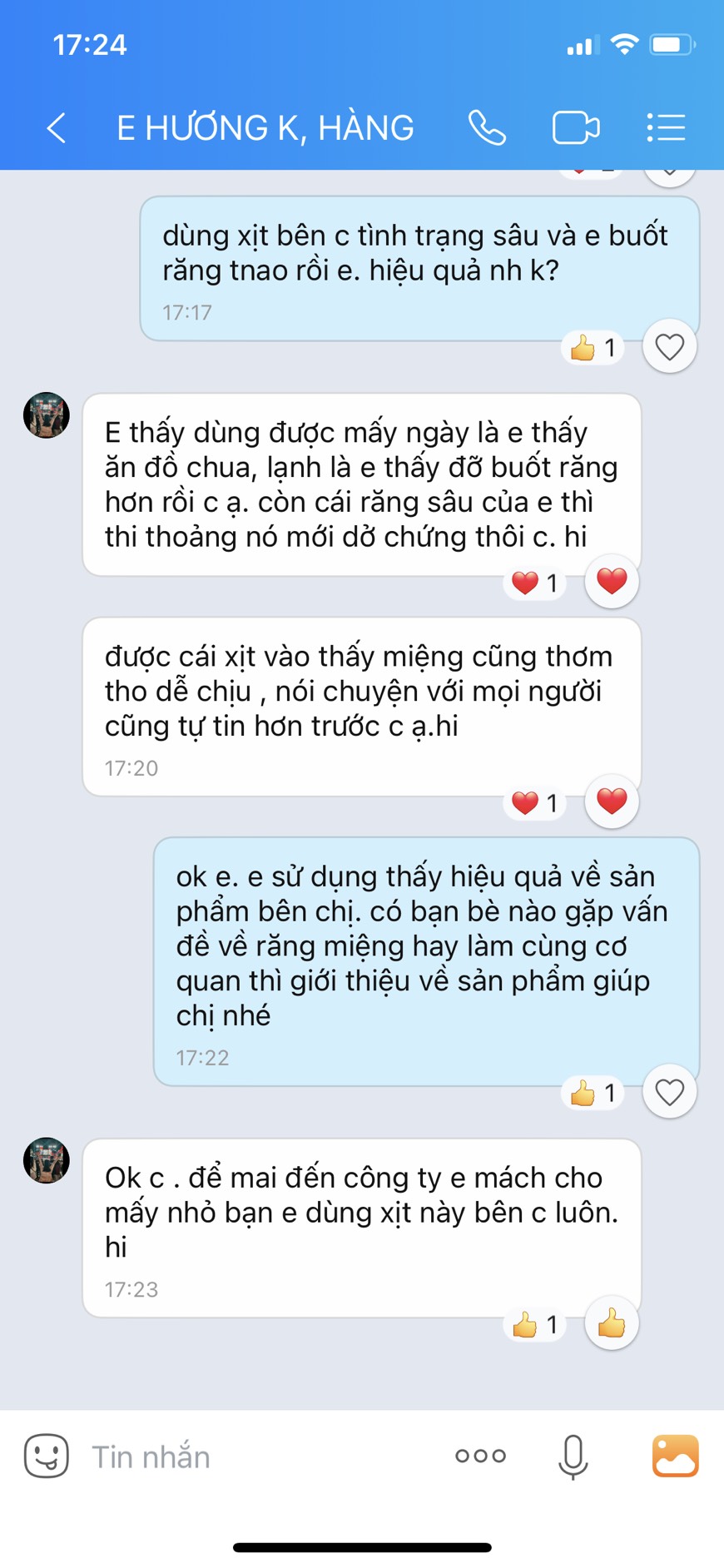Open the sticker emoji picker
Image resolution: width=724 pixels, height=1568 pixels.
click(x=46, y=1456)
